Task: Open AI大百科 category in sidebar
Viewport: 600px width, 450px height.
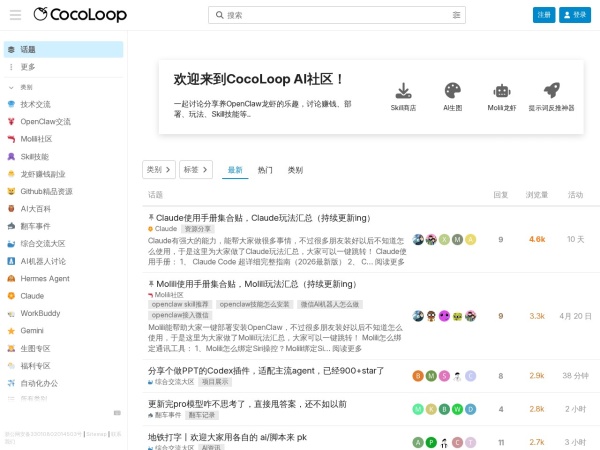Action: 35,209
